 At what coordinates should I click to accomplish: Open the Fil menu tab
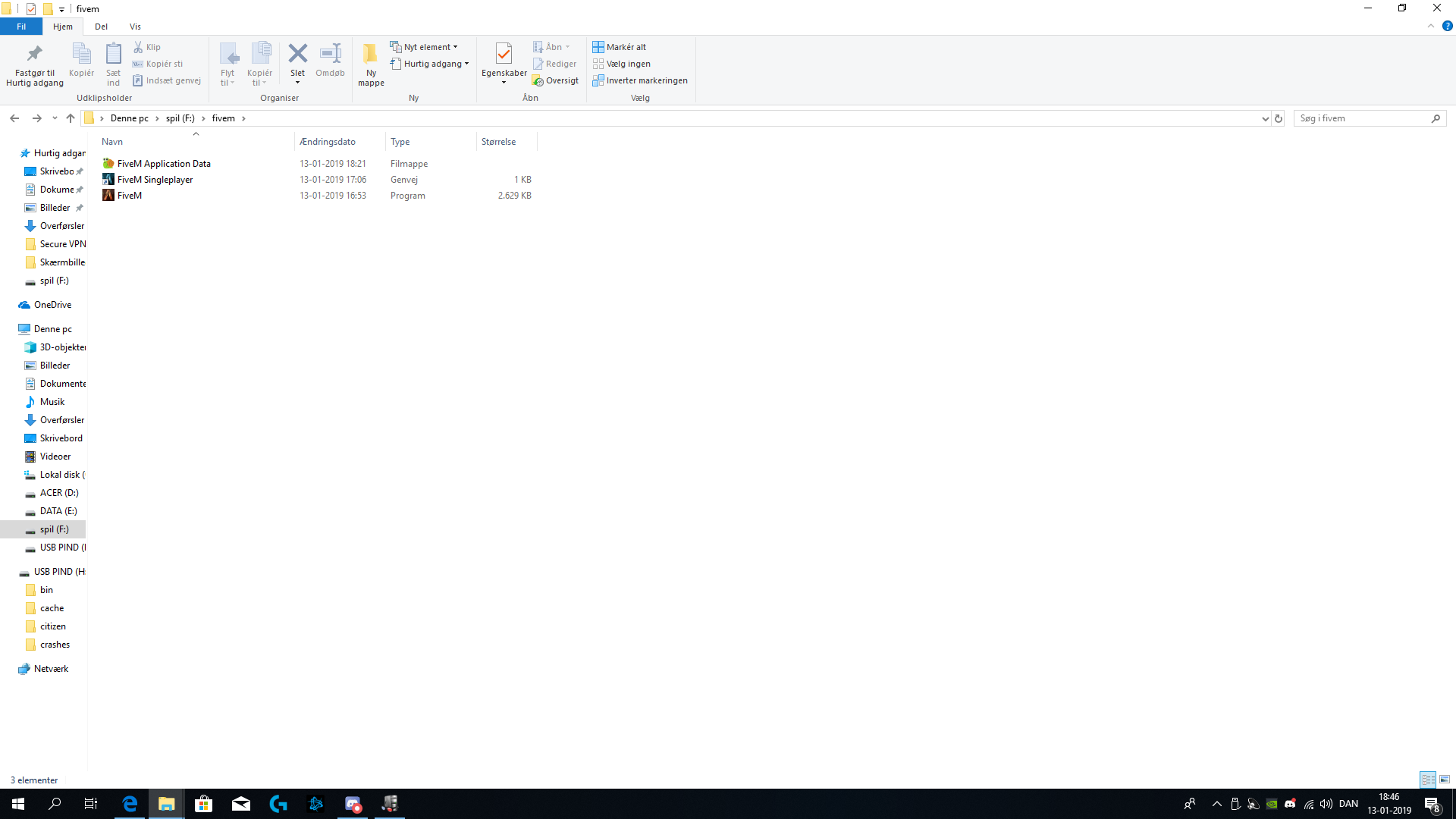(x=21, y=27)
